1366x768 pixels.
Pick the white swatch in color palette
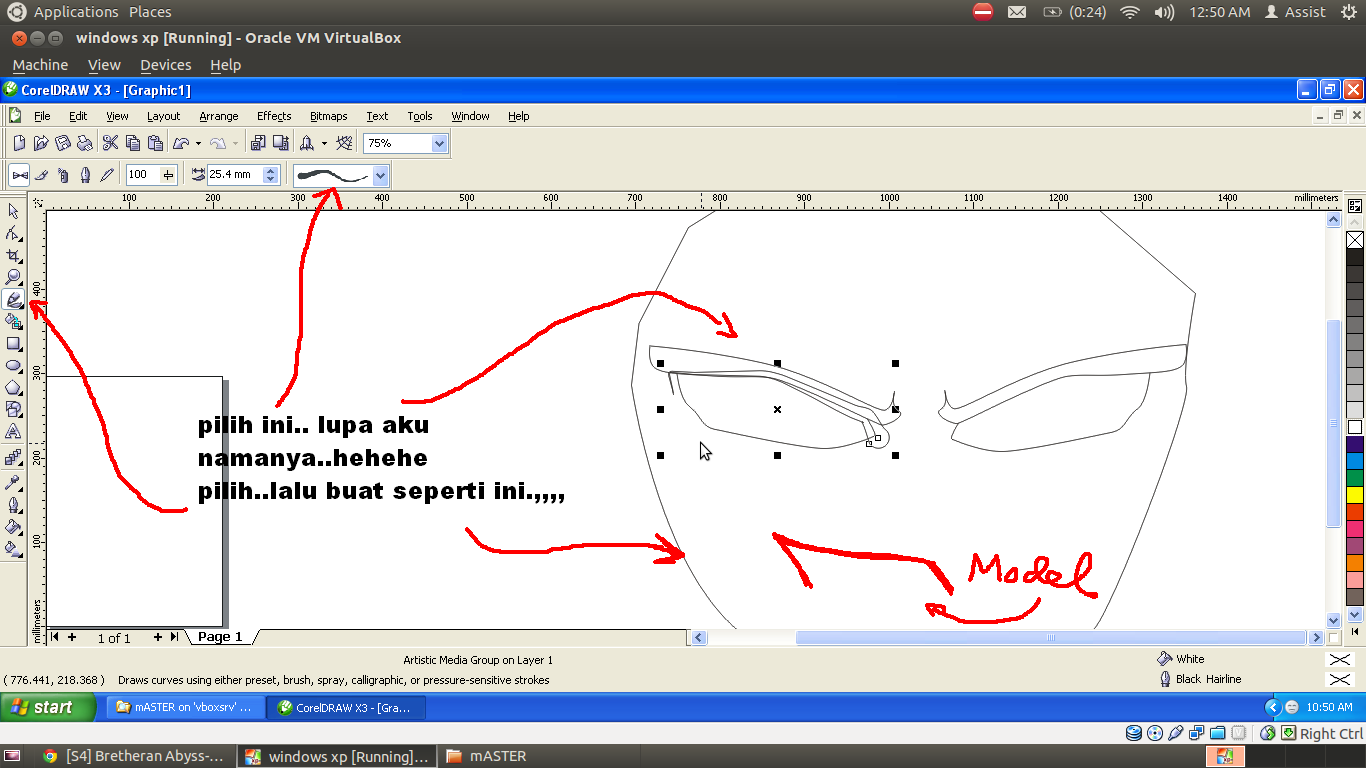coord(1355,427)
